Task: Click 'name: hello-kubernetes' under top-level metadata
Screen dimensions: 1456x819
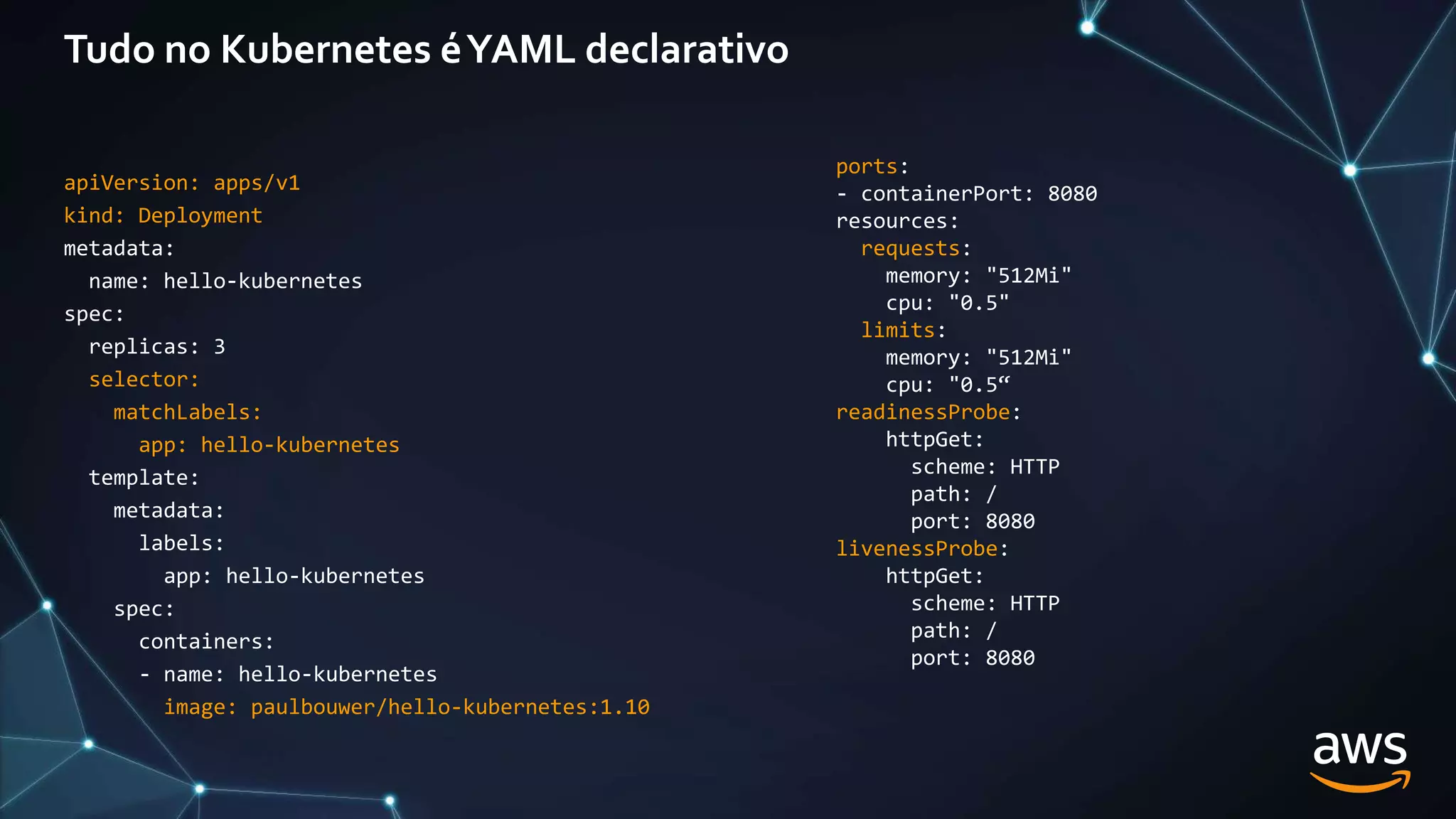Action: (x=225, y=281)
